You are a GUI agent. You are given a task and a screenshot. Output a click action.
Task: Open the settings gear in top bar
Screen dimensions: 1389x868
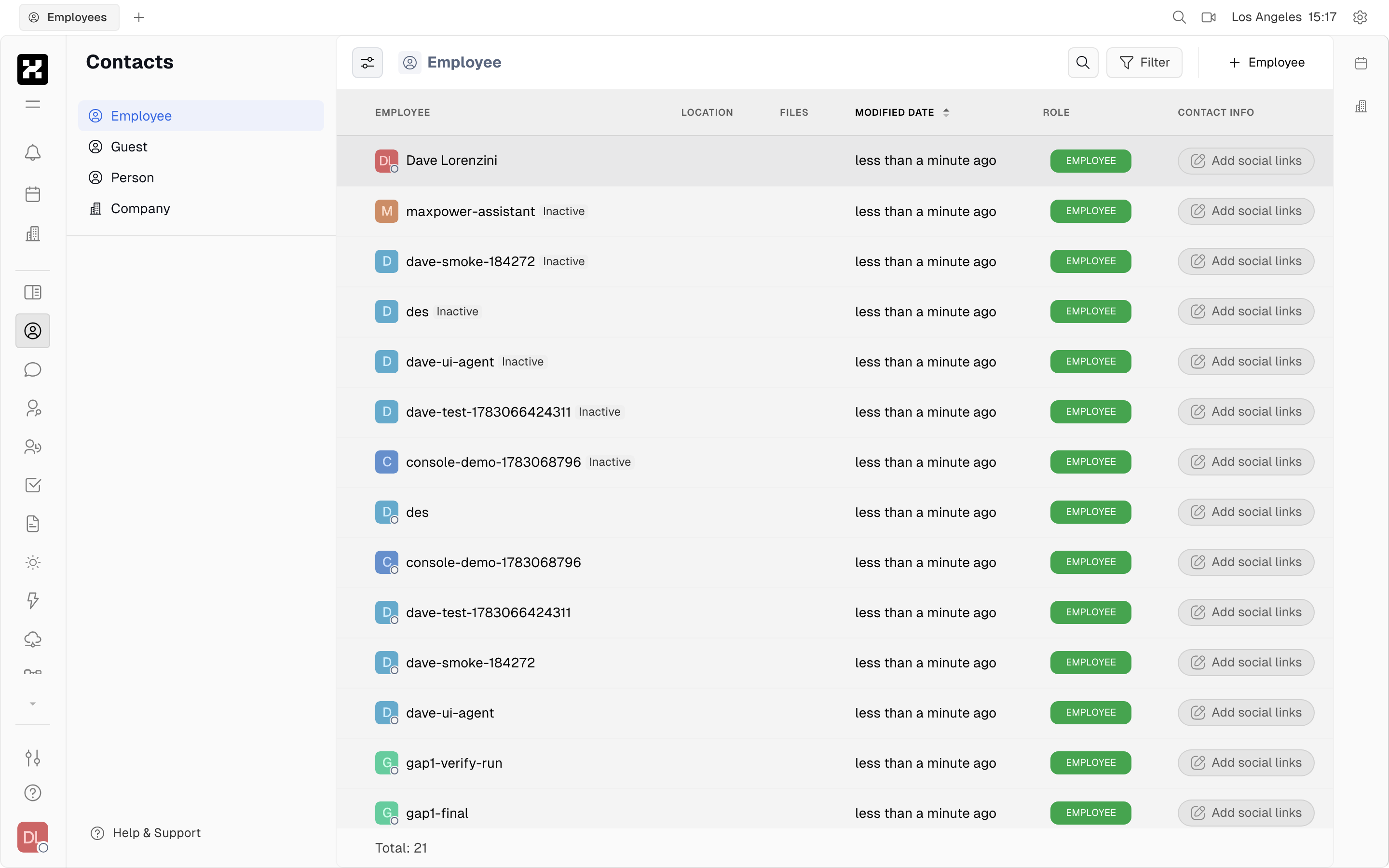pyautogui.click(x=1360, y=17)
